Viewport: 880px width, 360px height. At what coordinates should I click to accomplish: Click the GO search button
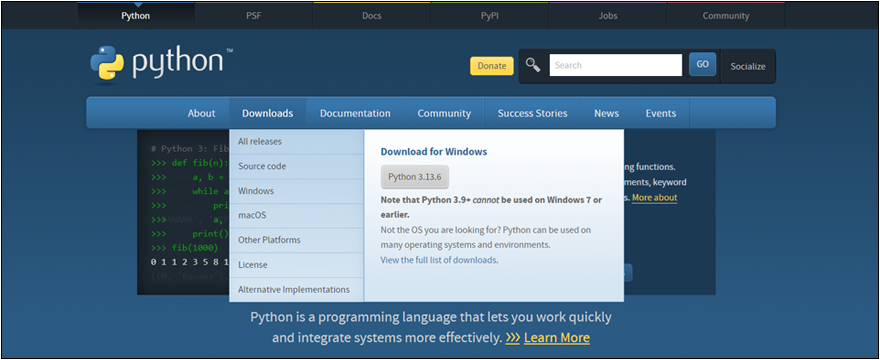(702, 65)
